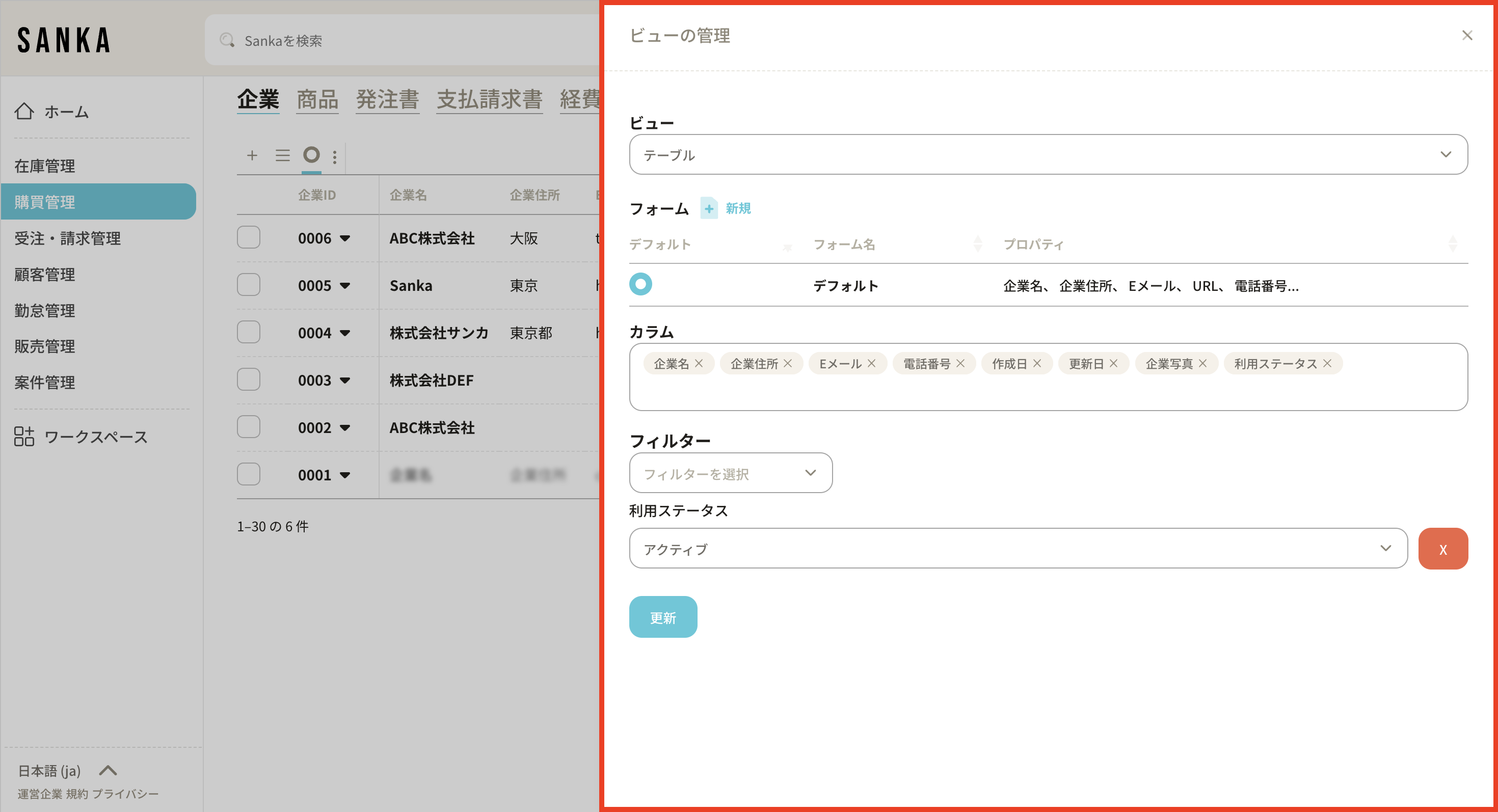This screenshot has height=812, width=1498.
Task: Select the default form radio button
Action: 640,284
